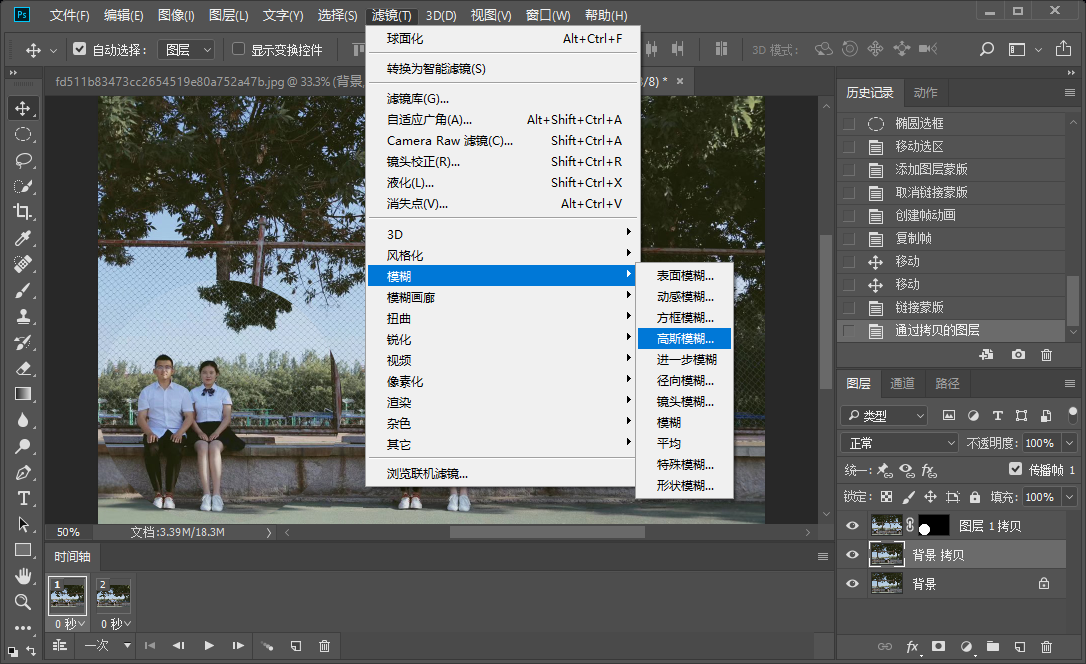Delete selected frame in timeline
1086x664 pixels.
[324, 646]
